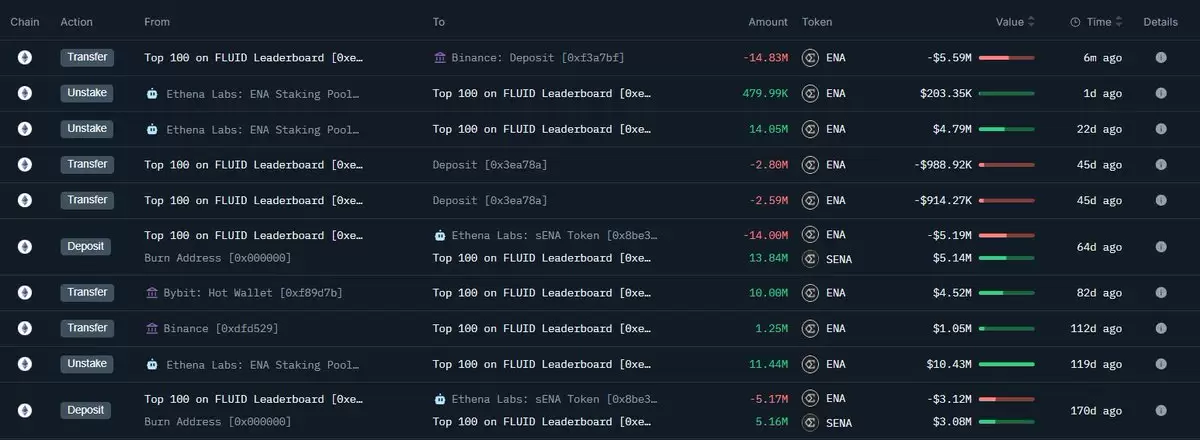This screenshot has height=440, width=1200.
Task: Click robot icon beside staking pool, 1d row
Action: (x=152, y=94)
